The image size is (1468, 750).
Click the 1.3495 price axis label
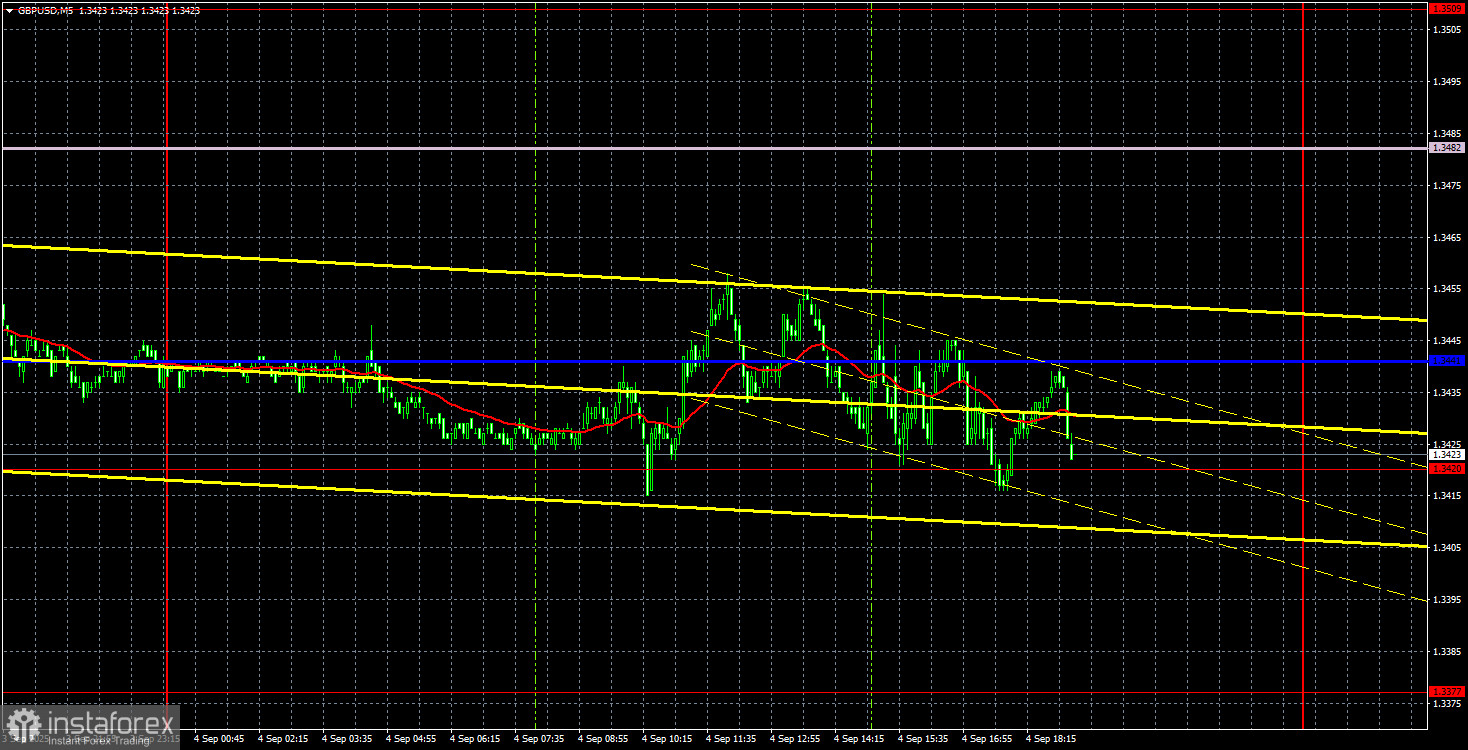tap(1447, 82)
